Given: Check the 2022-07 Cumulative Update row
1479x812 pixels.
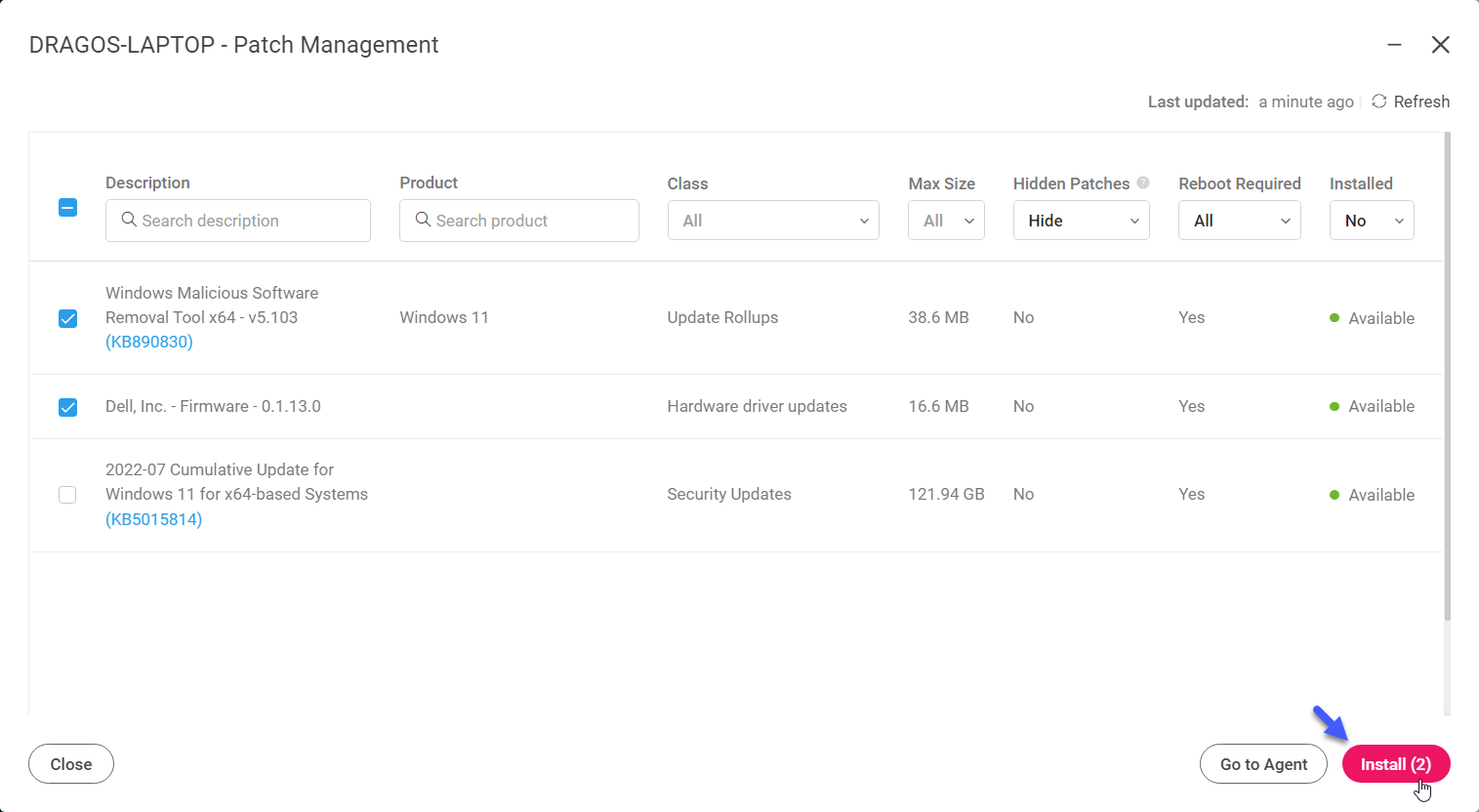Looking at the screenshot, I should pos(67,495).
